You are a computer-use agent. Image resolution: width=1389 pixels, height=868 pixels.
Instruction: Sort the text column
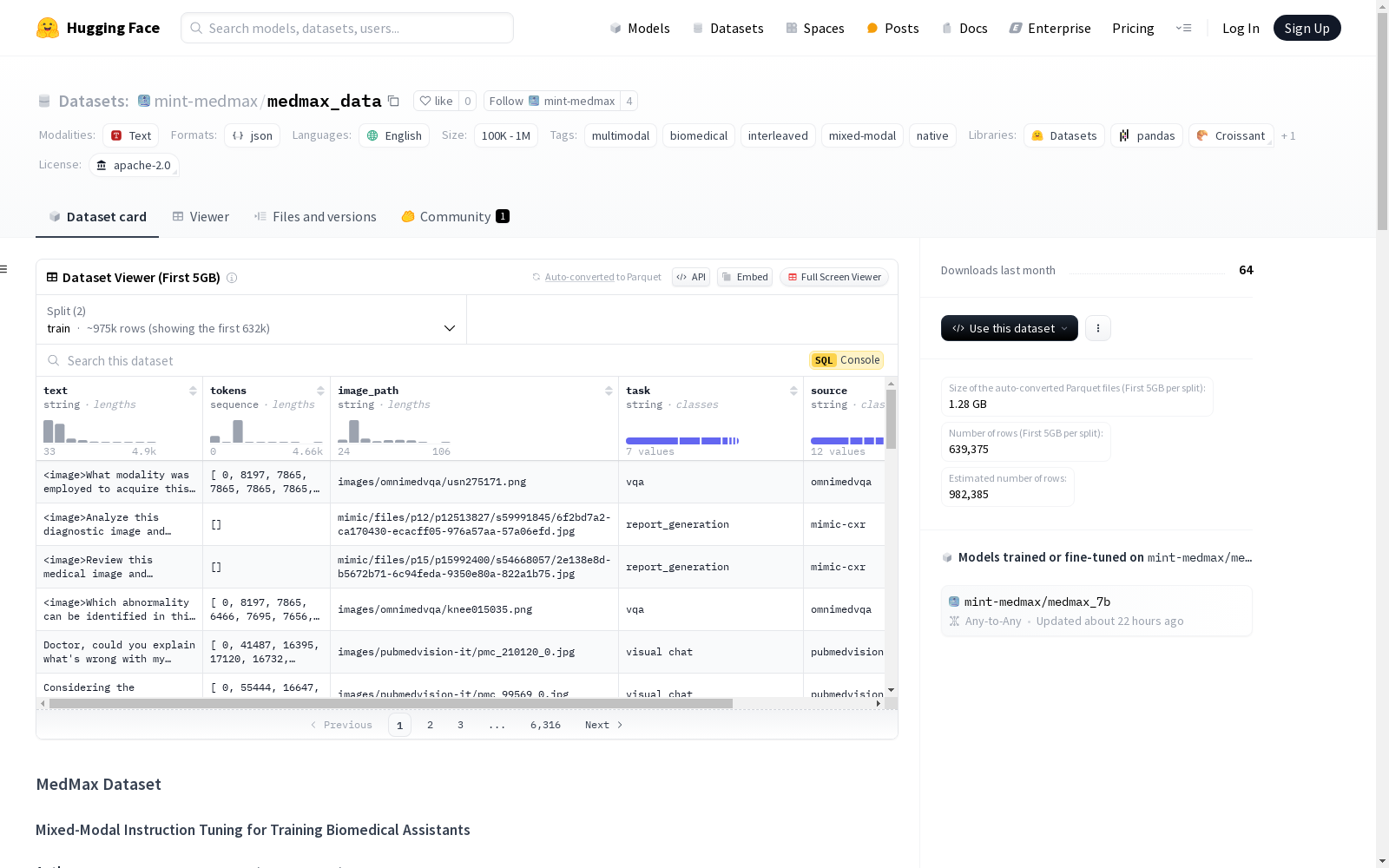193,391
